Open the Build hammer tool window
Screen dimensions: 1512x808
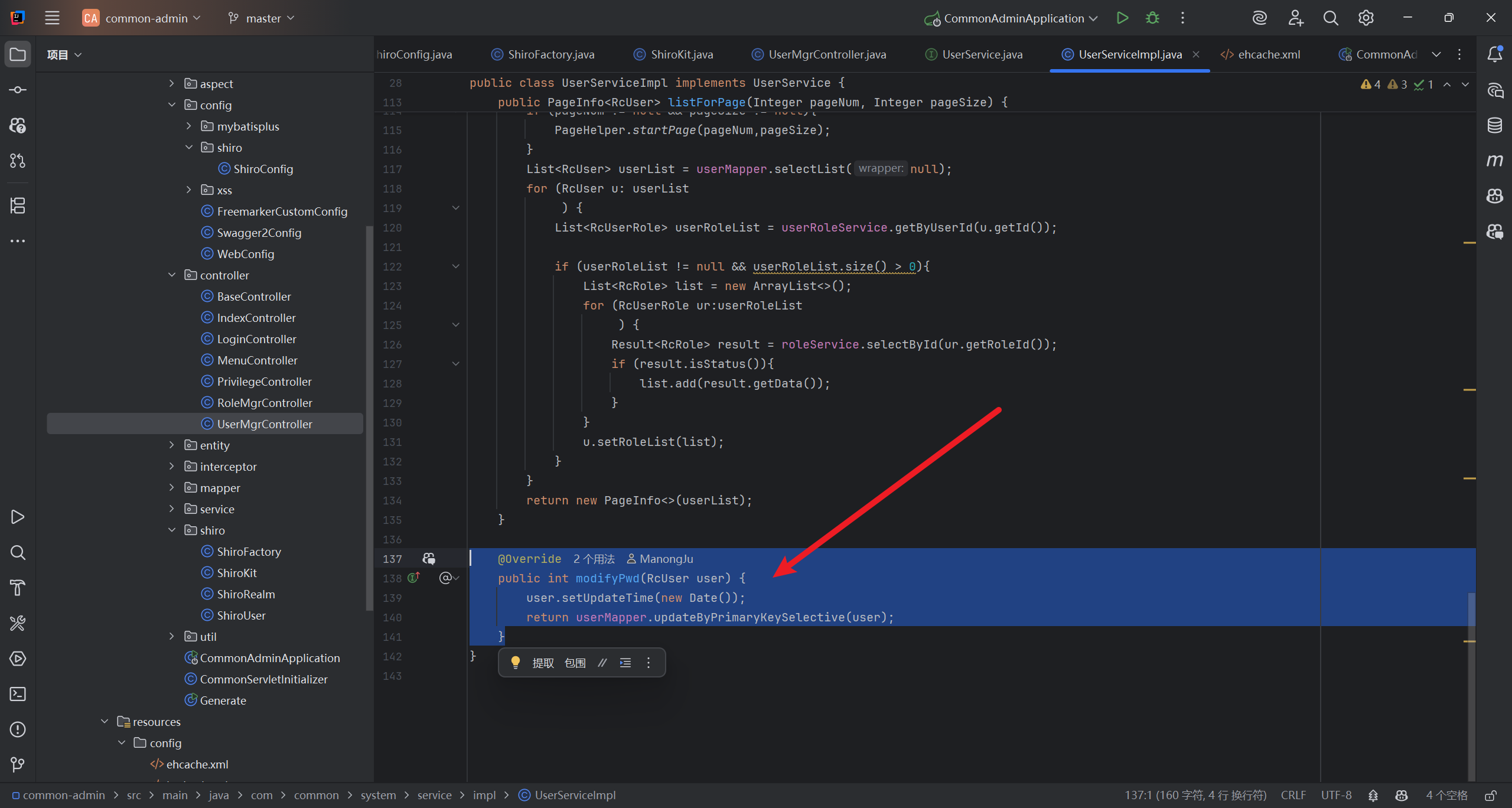[x=18, y=588]
